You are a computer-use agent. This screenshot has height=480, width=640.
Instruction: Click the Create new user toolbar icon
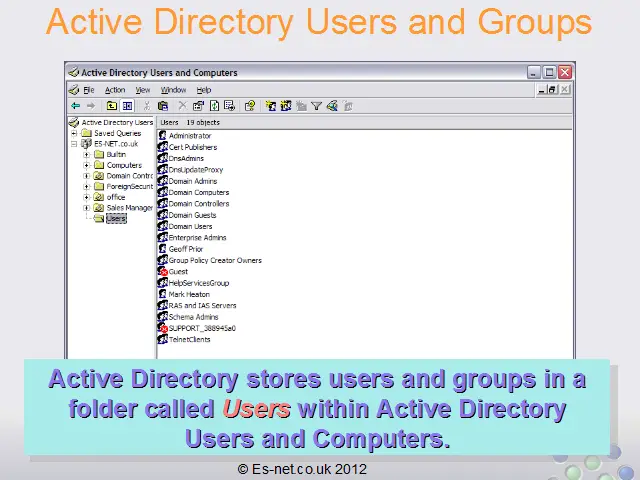tap(270, 106)
